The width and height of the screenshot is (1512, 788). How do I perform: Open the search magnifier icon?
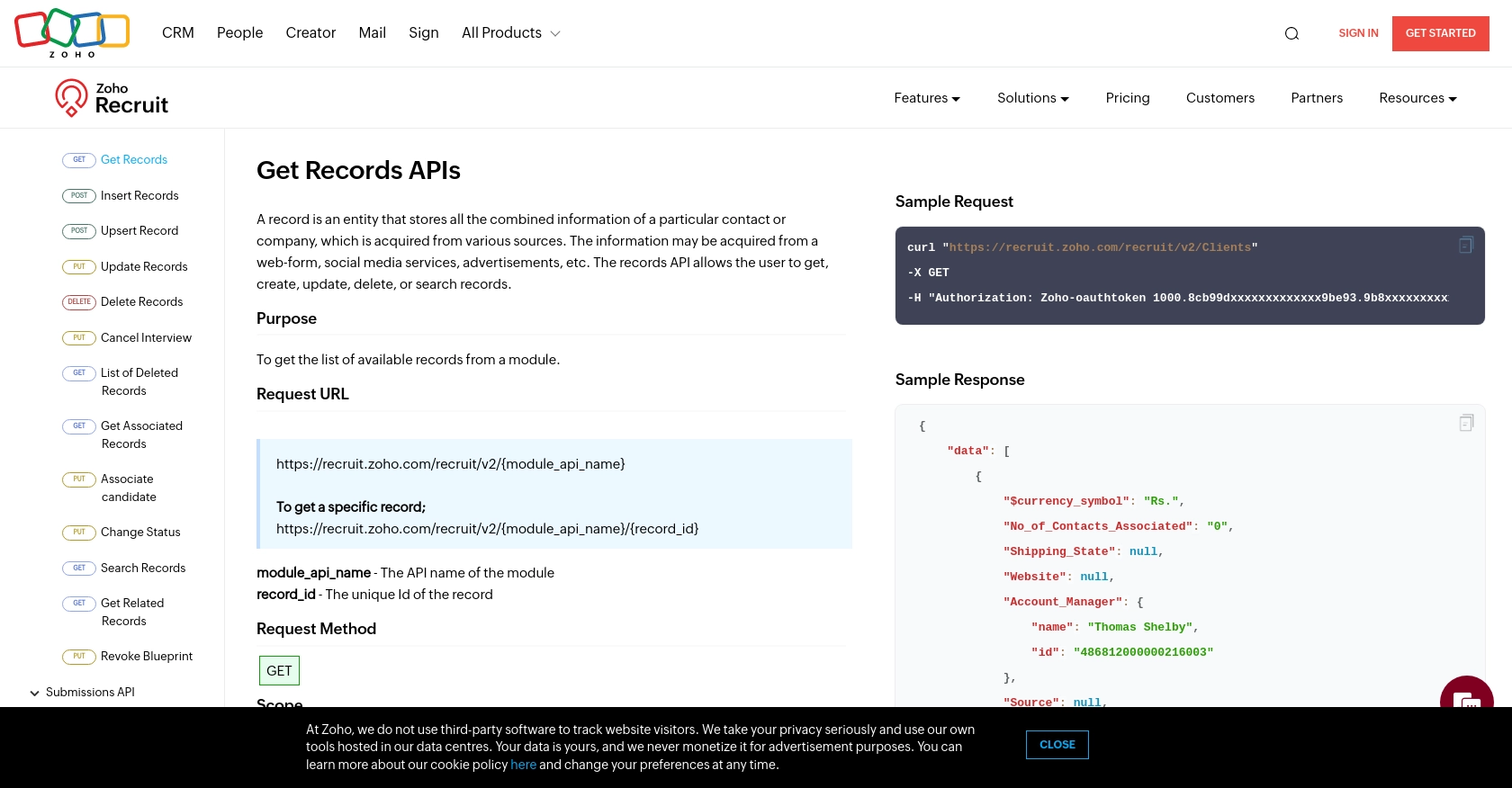1291,34
